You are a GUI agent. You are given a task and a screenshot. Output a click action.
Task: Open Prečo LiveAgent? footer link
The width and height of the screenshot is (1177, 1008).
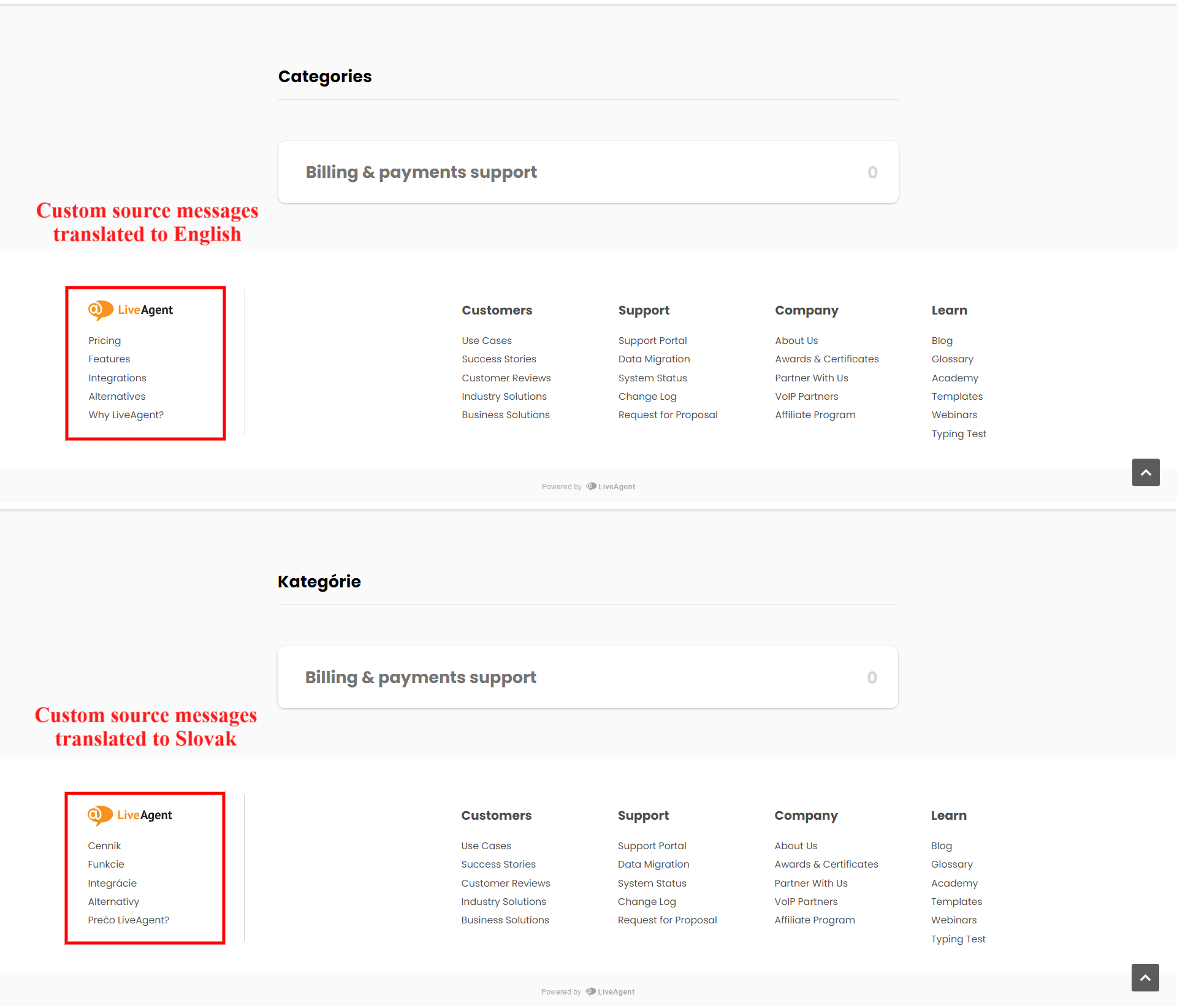pyautogui.click(x=128, y=920)
